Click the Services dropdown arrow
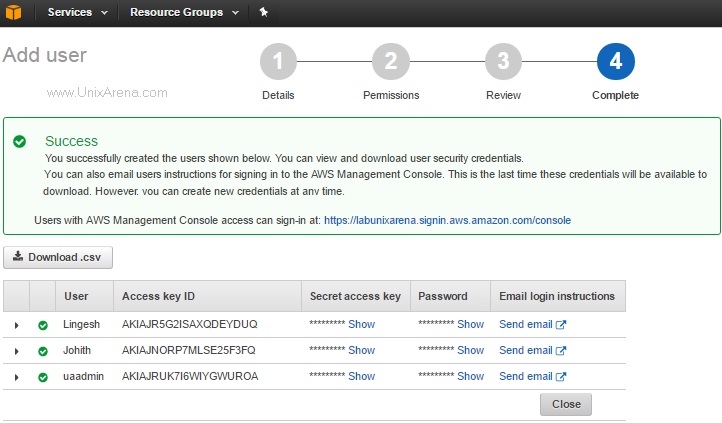The image size is (722, 423). [104, 13]
